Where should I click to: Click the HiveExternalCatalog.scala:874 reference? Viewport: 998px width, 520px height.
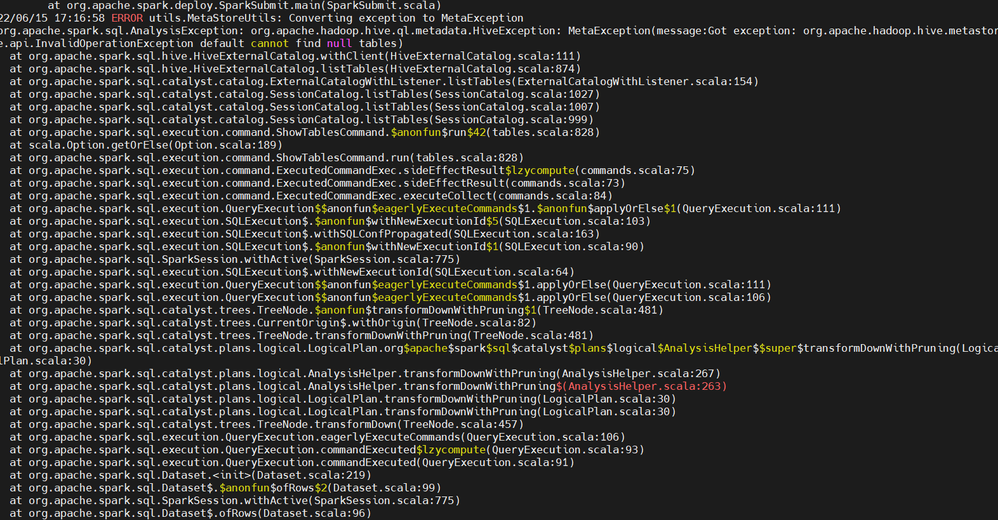pos(482,69)
